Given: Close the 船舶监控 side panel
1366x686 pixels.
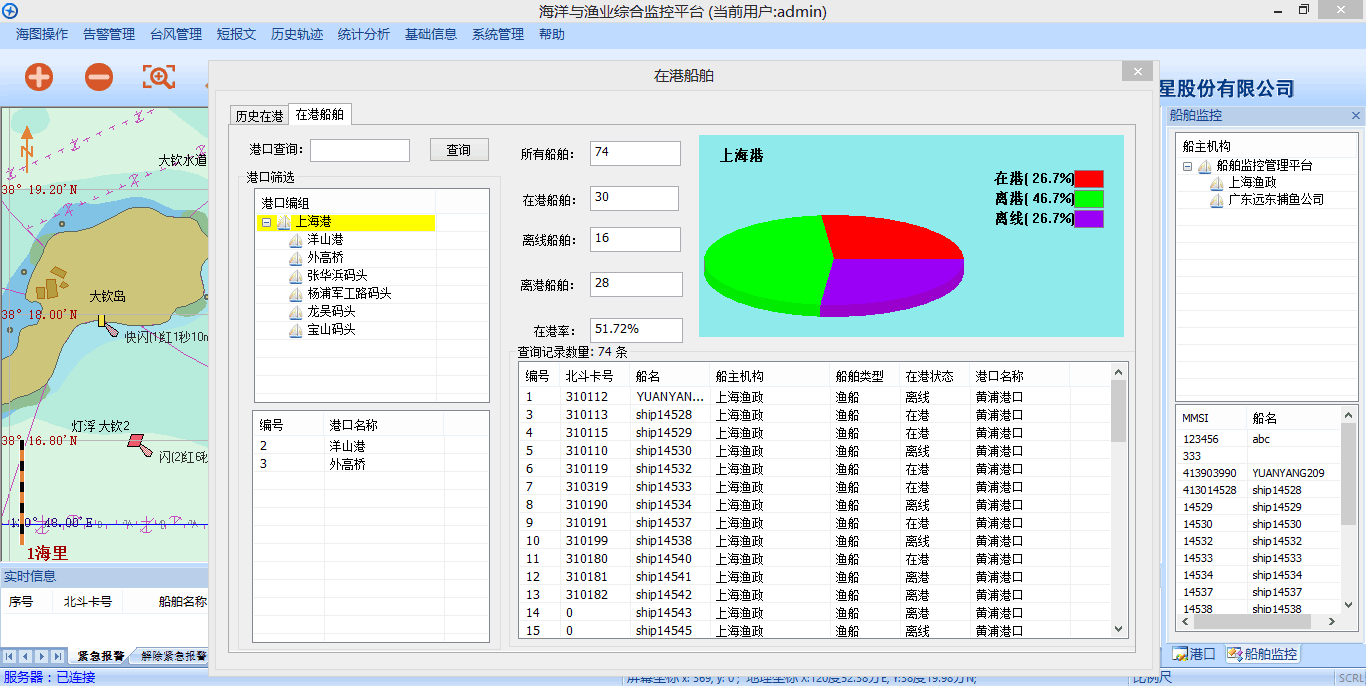Looking at the screenshot, I should coord(1356,116).
